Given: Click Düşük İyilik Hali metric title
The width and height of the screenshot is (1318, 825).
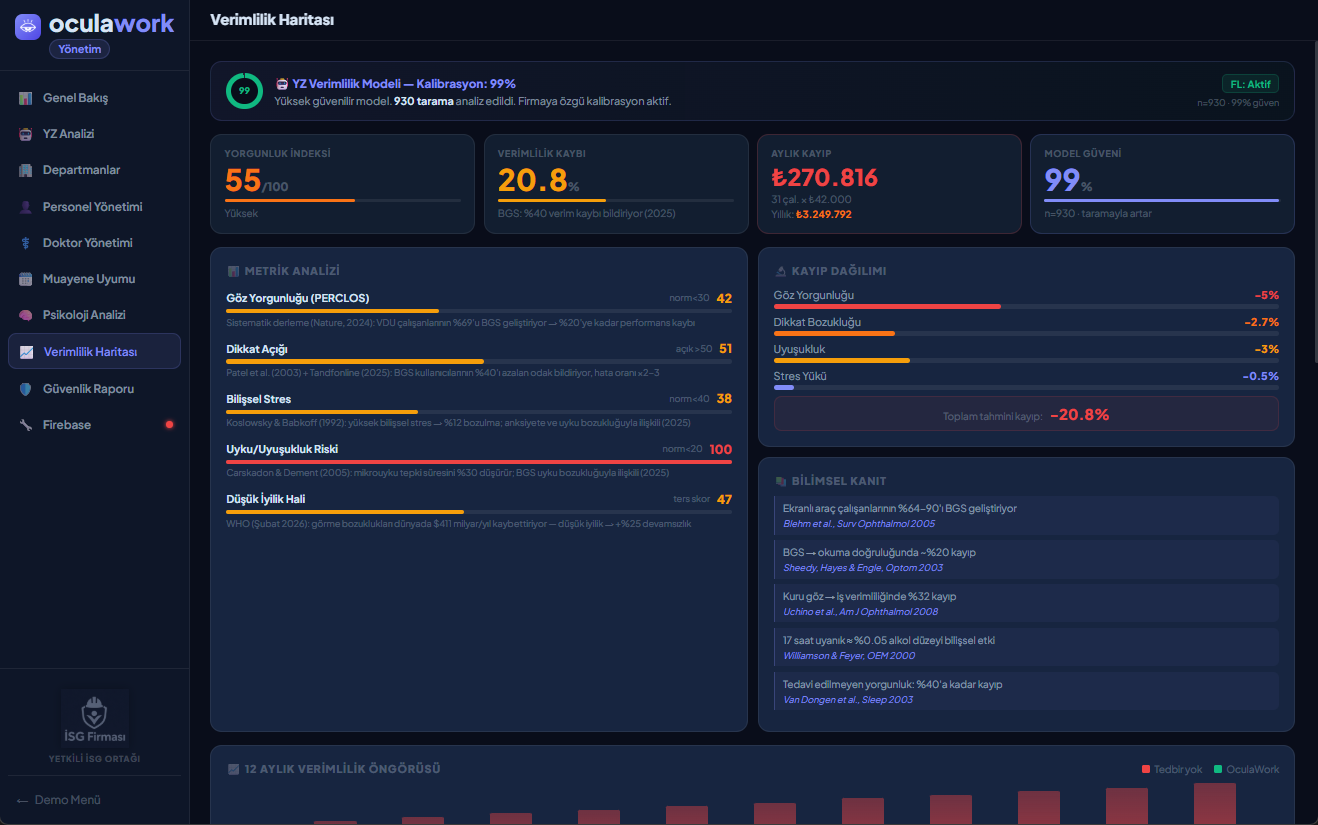Looking at the screenshot, I should pyautogui.click(x=265, y=499).
